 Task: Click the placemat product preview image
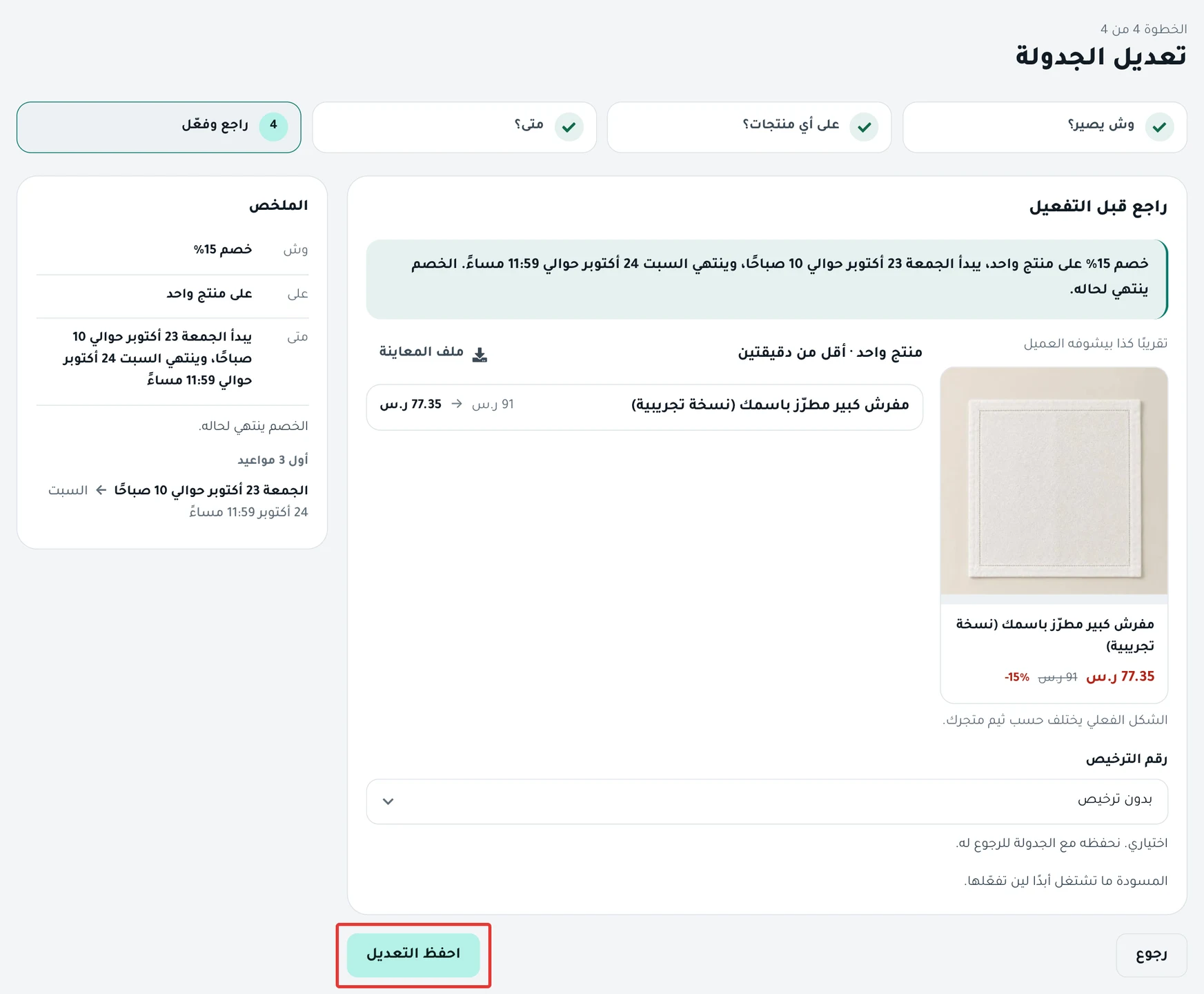[x=1054, y=480]
